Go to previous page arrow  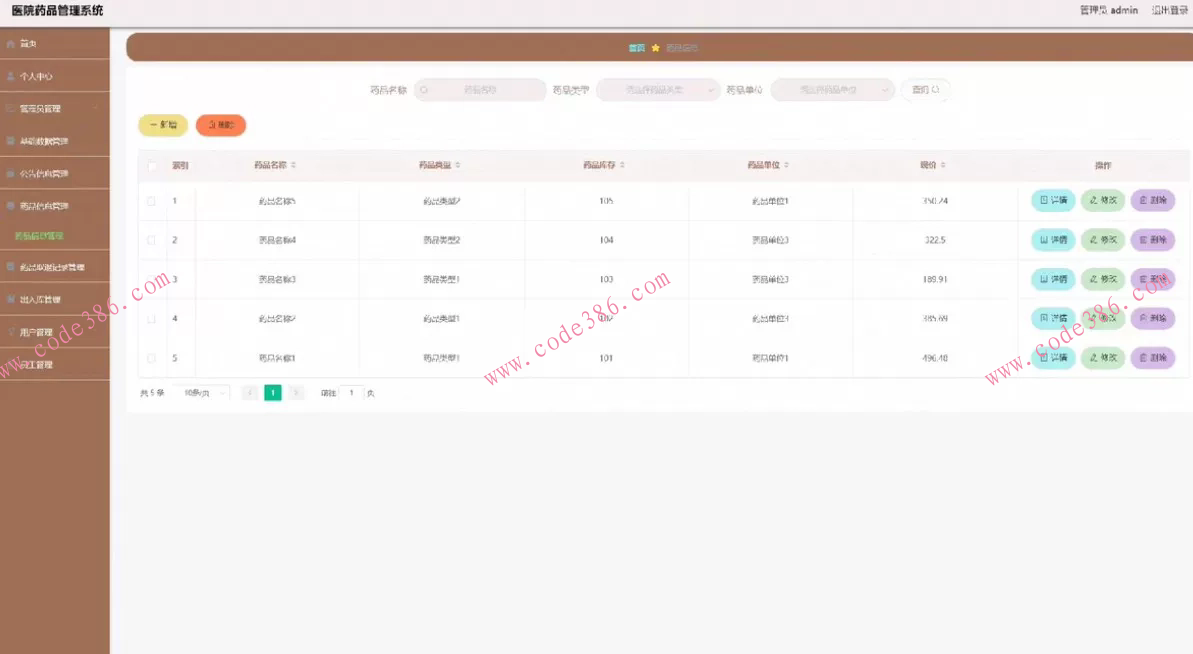(x=250, y=392)
